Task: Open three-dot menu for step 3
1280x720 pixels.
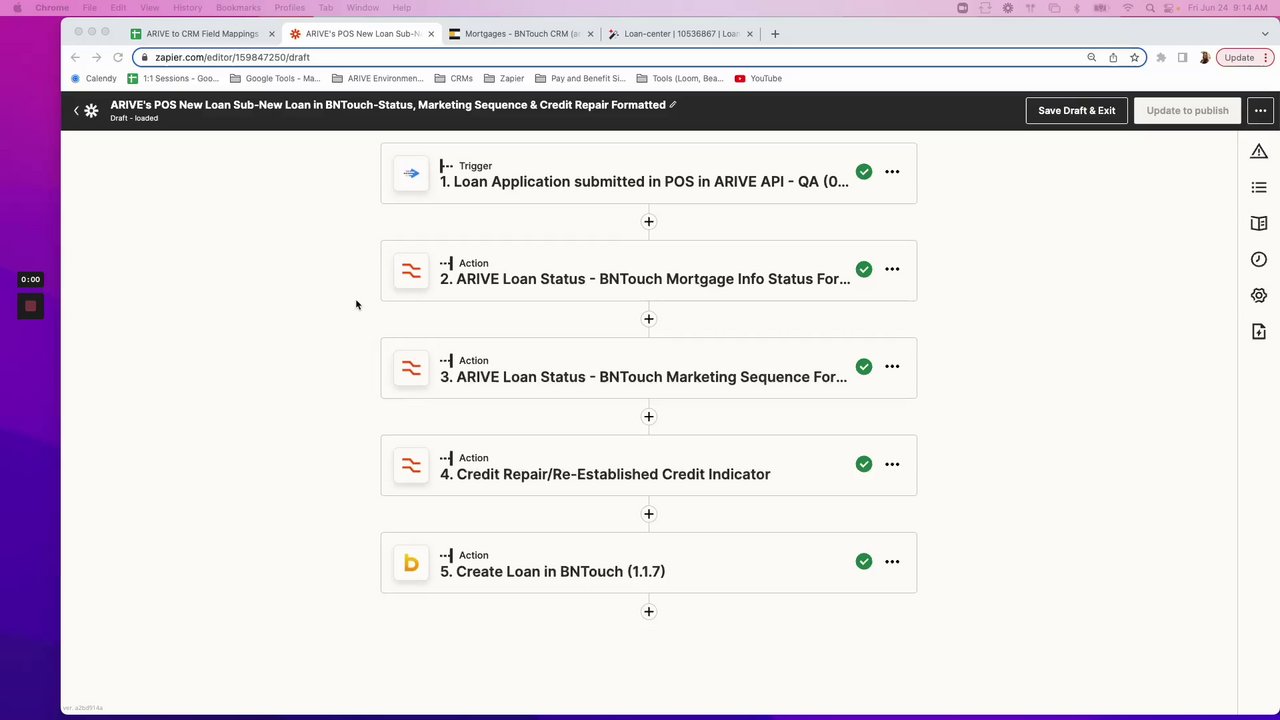Action: tap(892, 367)
